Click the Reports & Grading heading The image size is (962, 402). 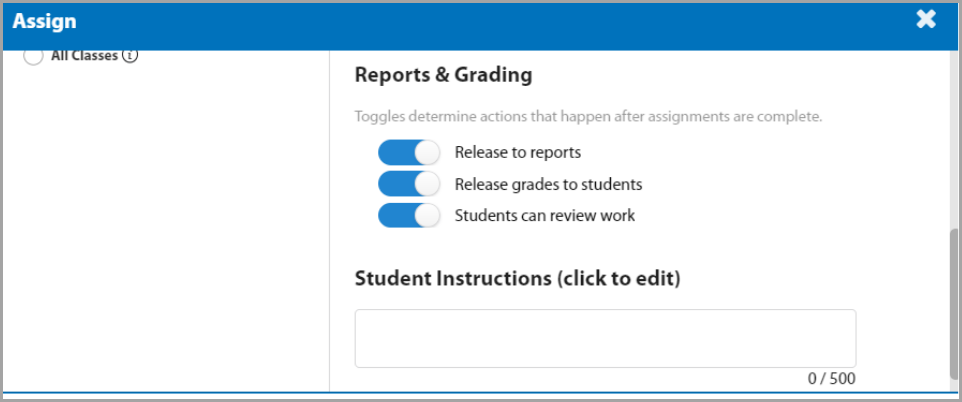click(x=443, y=75)
